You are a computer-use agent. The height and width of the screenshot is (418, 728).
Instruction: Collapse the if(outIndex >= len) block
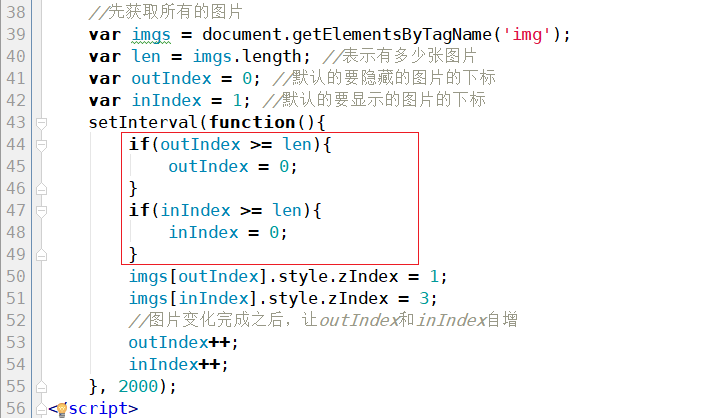click(x=41, y=145)
